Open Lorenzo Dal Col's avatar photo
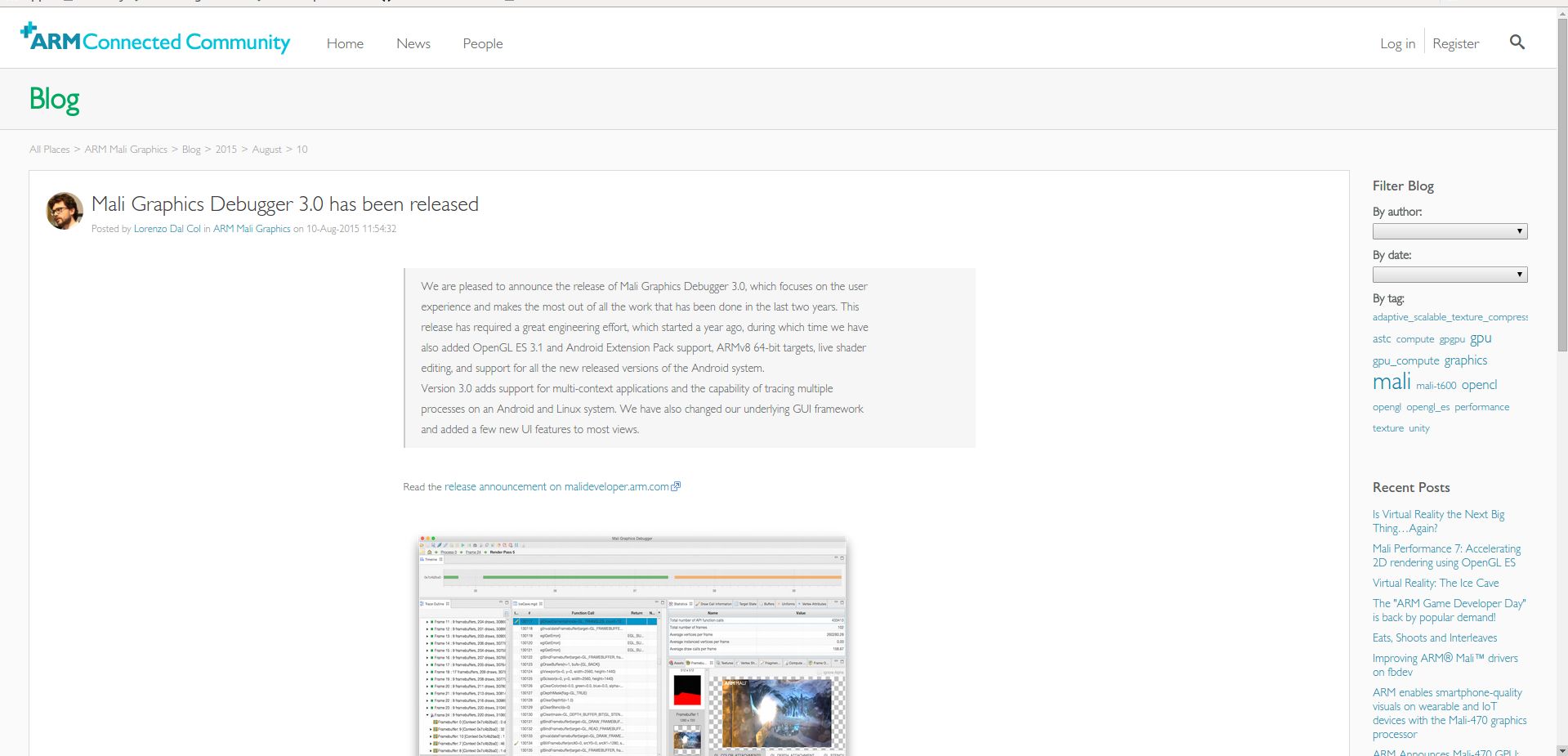Screen dimensions: 1568x756 65,211
